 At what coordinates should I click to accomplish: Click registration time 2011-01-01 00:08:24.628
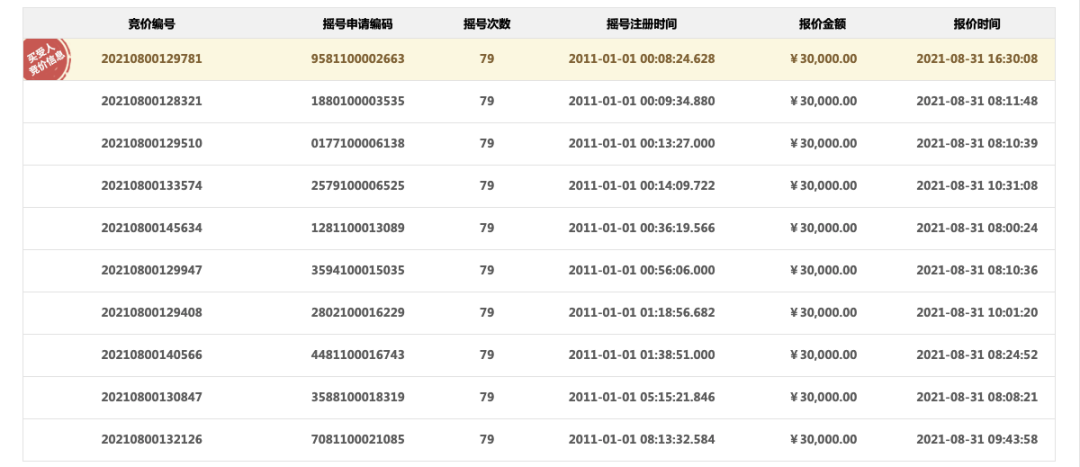[x=642, y=59]
